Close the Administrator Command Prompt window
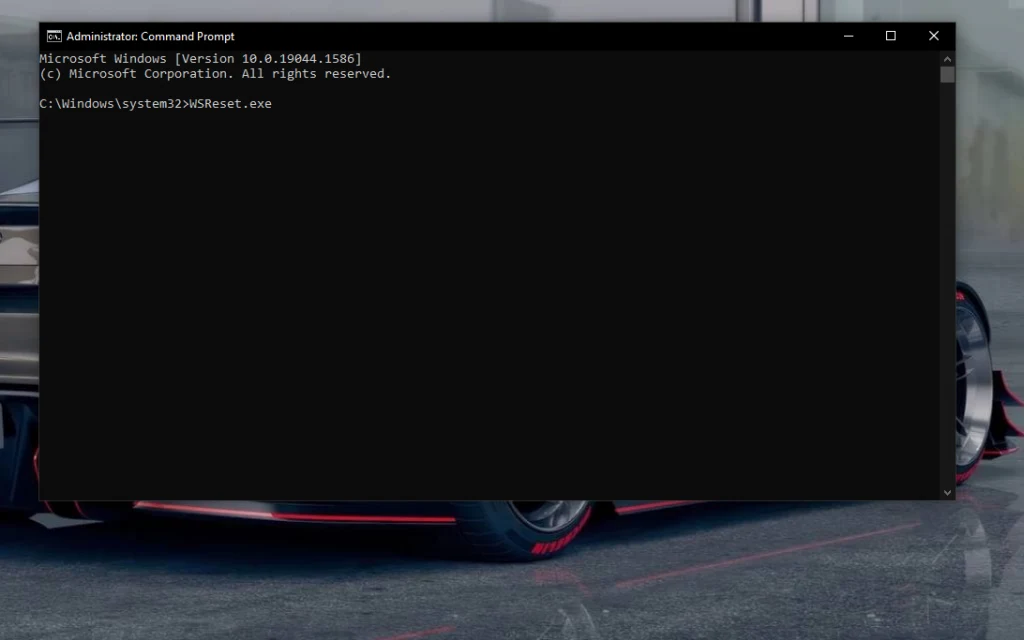Image resolution: width=1024 pixels, height=640 pixels. tap(933, 36)
